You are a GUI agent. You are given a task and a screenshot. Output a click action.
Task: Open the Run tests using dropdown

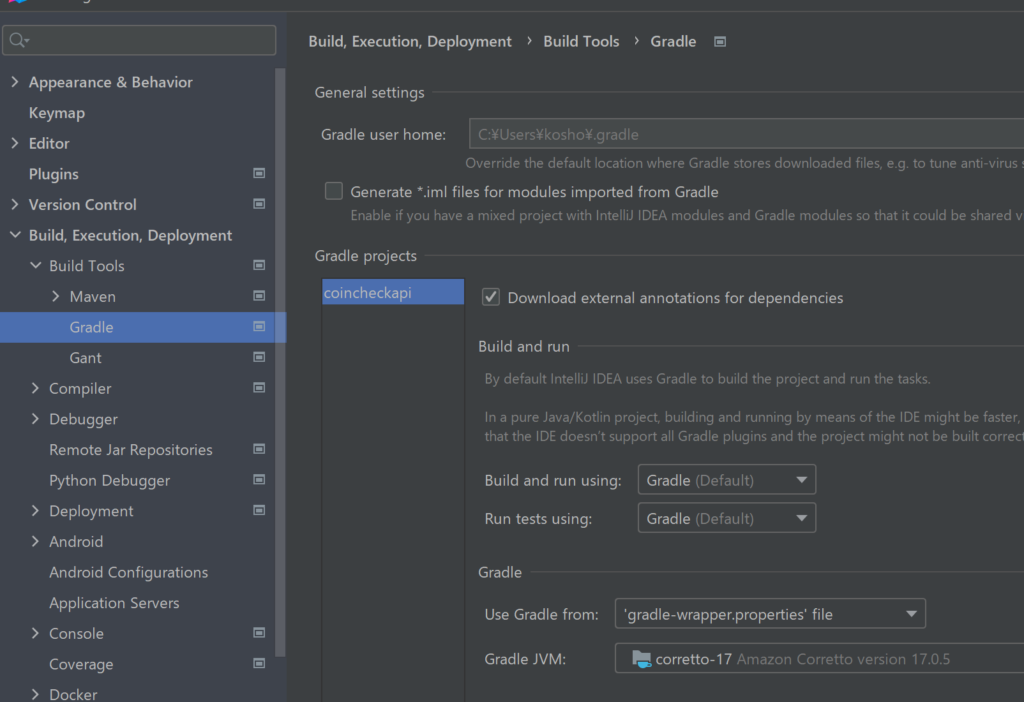(726, 519)
